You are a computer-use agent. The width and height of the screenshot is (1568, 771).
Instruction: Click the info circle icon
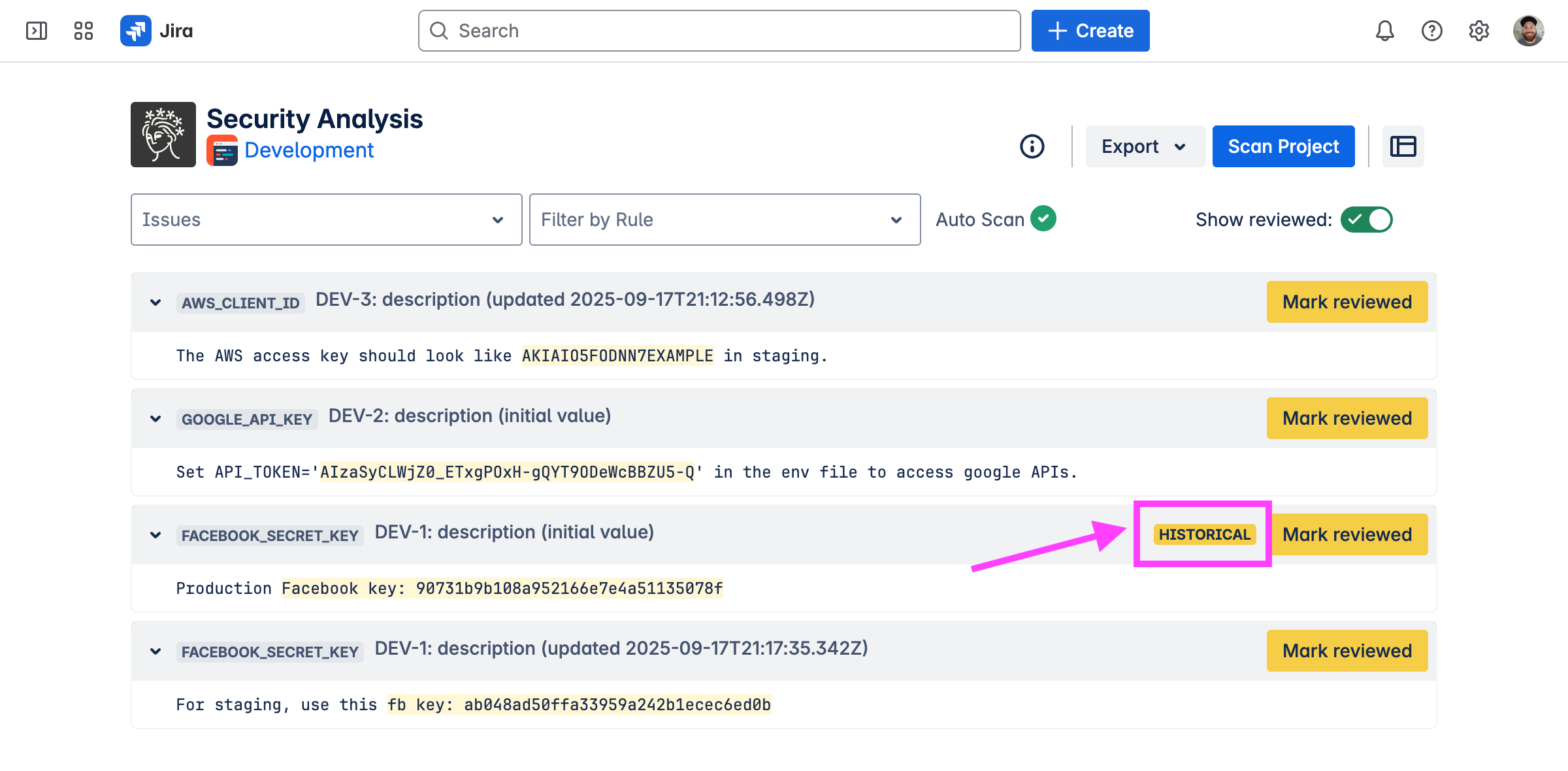[x=1032, y=146]
